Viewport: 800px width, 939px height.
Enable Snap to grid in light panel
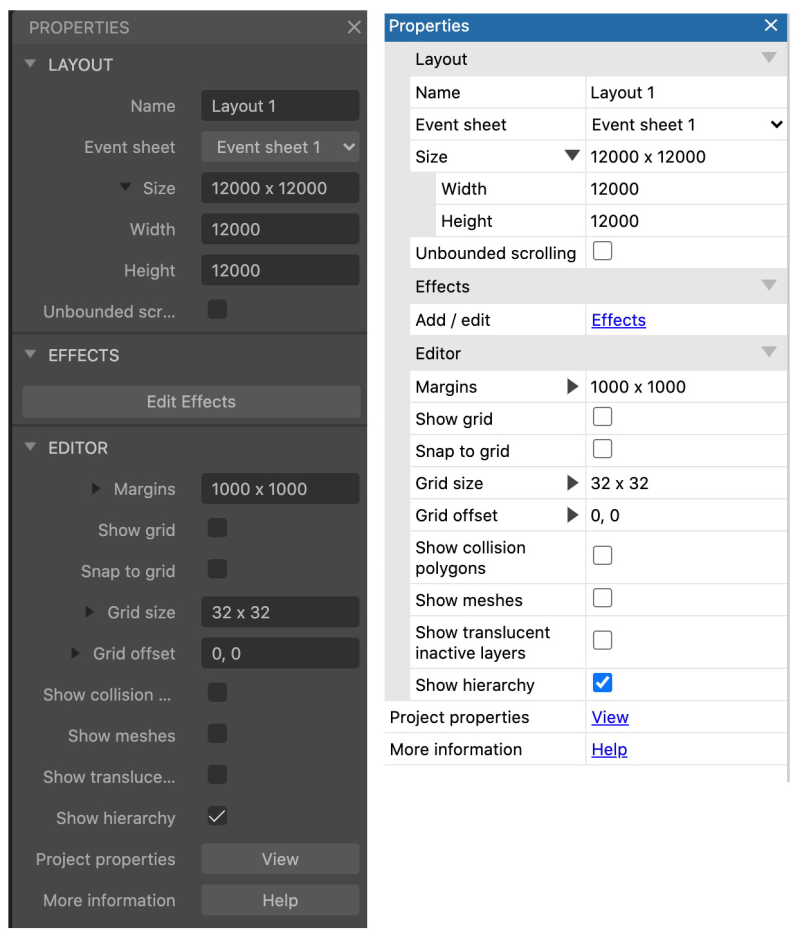click(x=602, y=449)
